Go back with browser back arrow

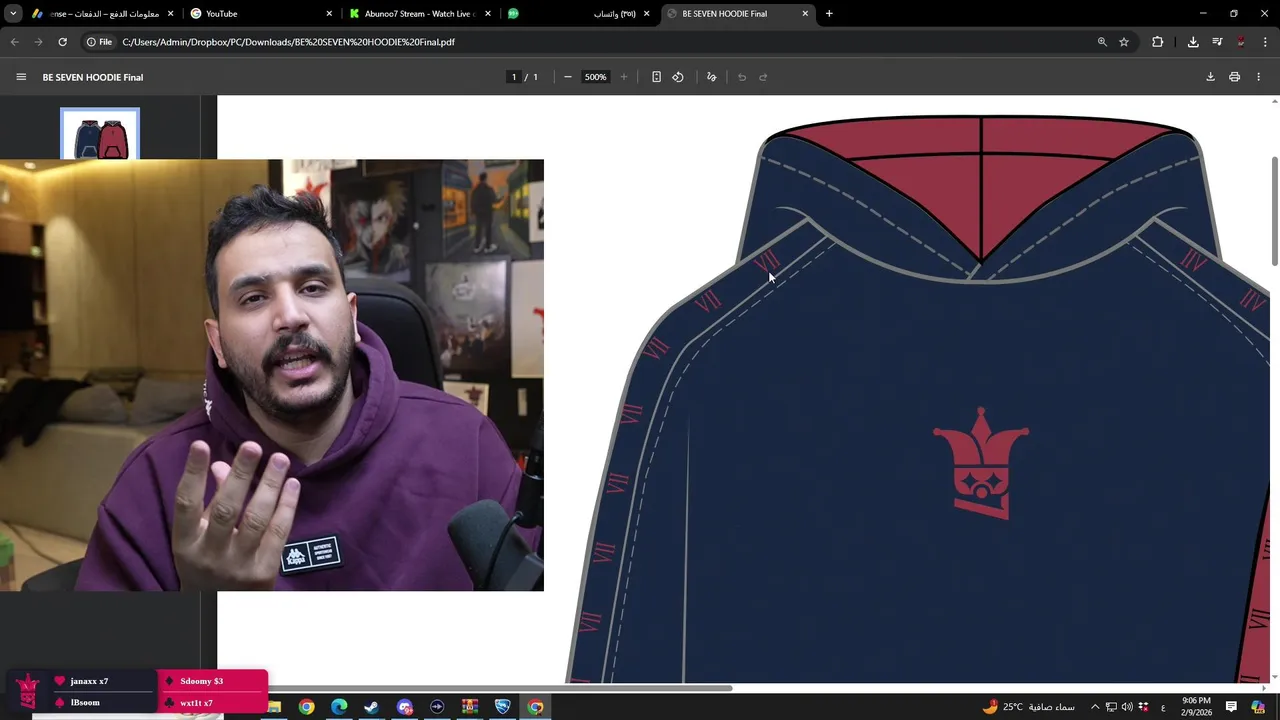point(14,42)
